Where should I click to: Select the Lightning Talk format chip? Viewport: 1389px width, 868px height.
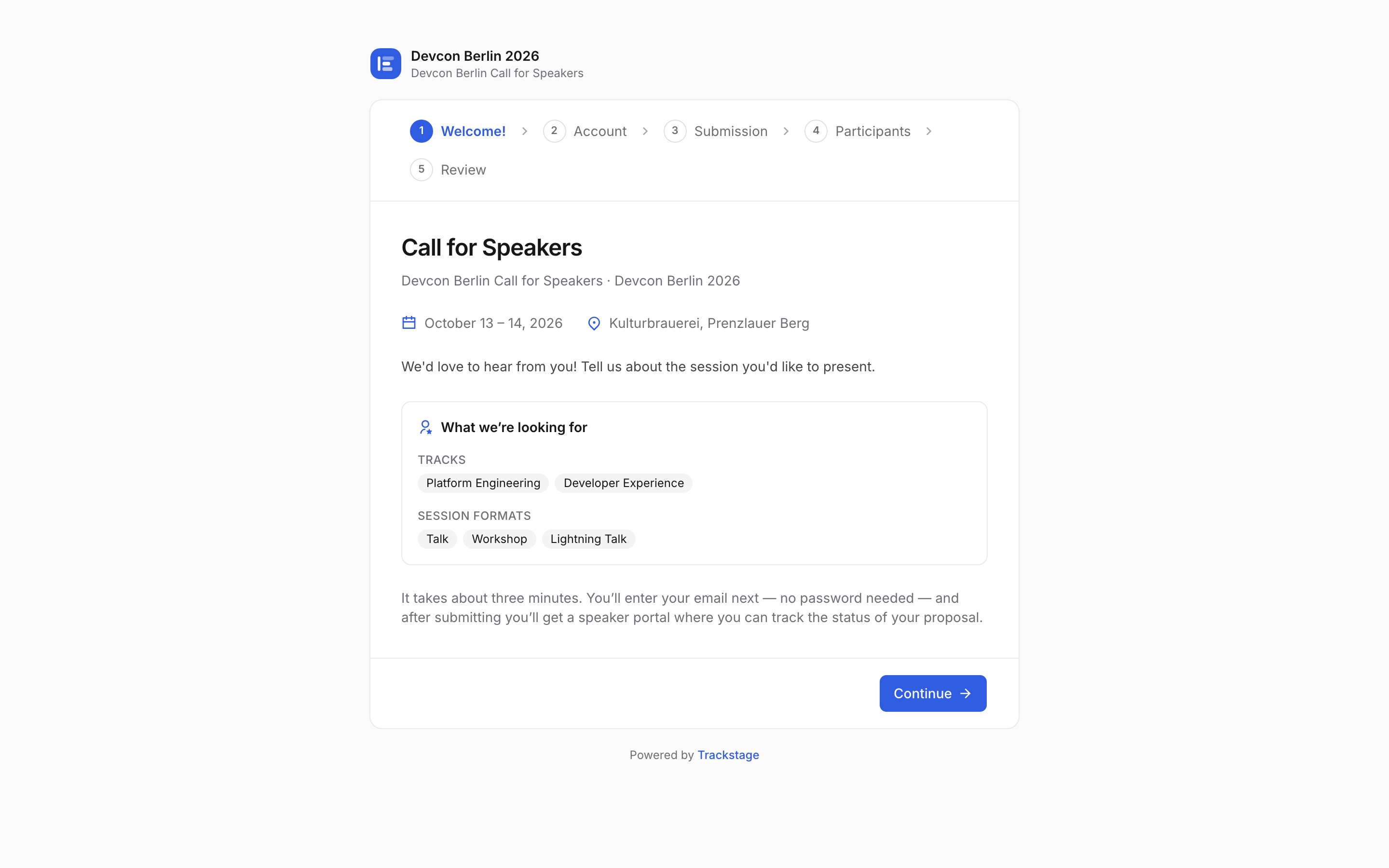tap(588, 539)
